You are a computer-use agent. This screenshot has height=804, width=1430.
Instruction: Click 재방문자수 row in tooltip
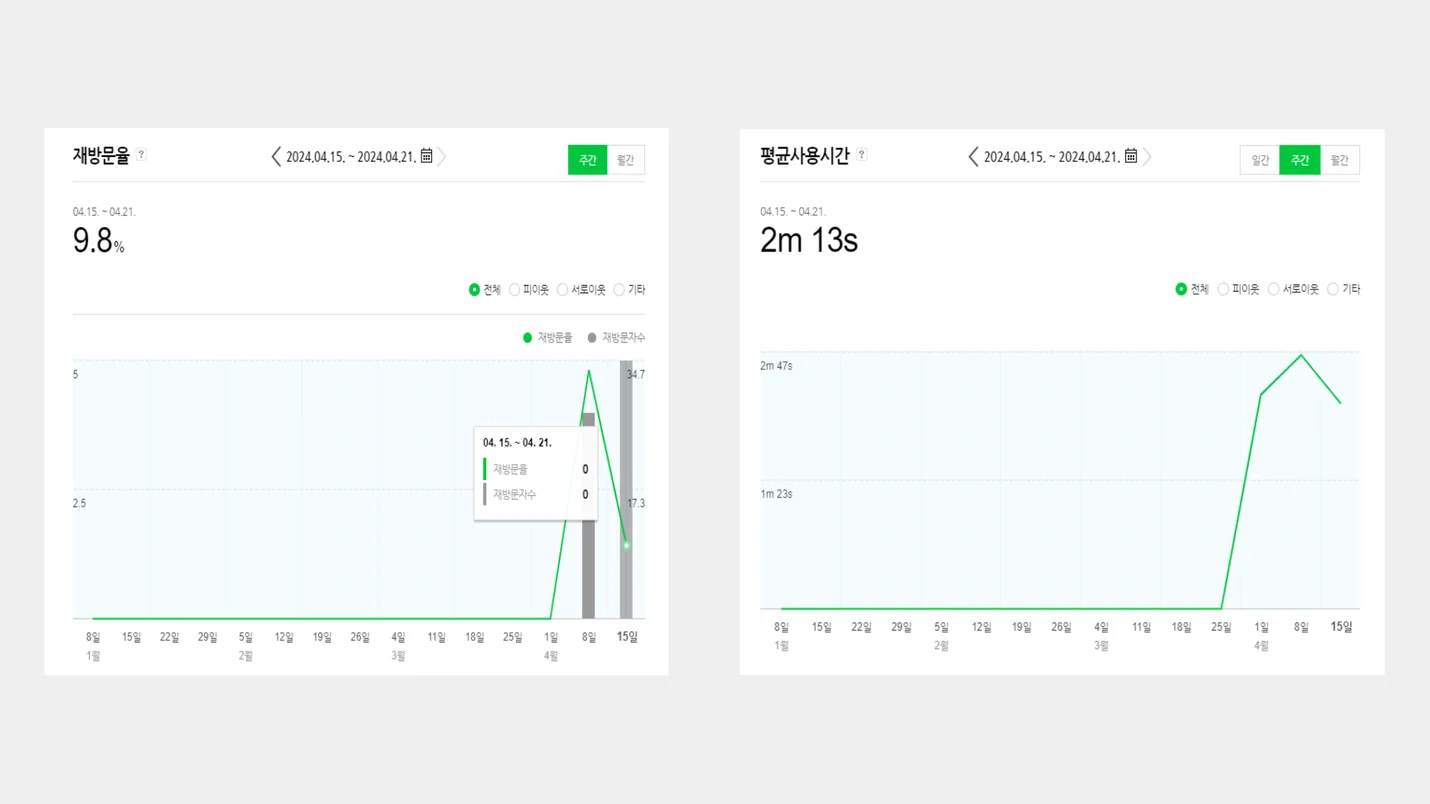tap(536, 495)
